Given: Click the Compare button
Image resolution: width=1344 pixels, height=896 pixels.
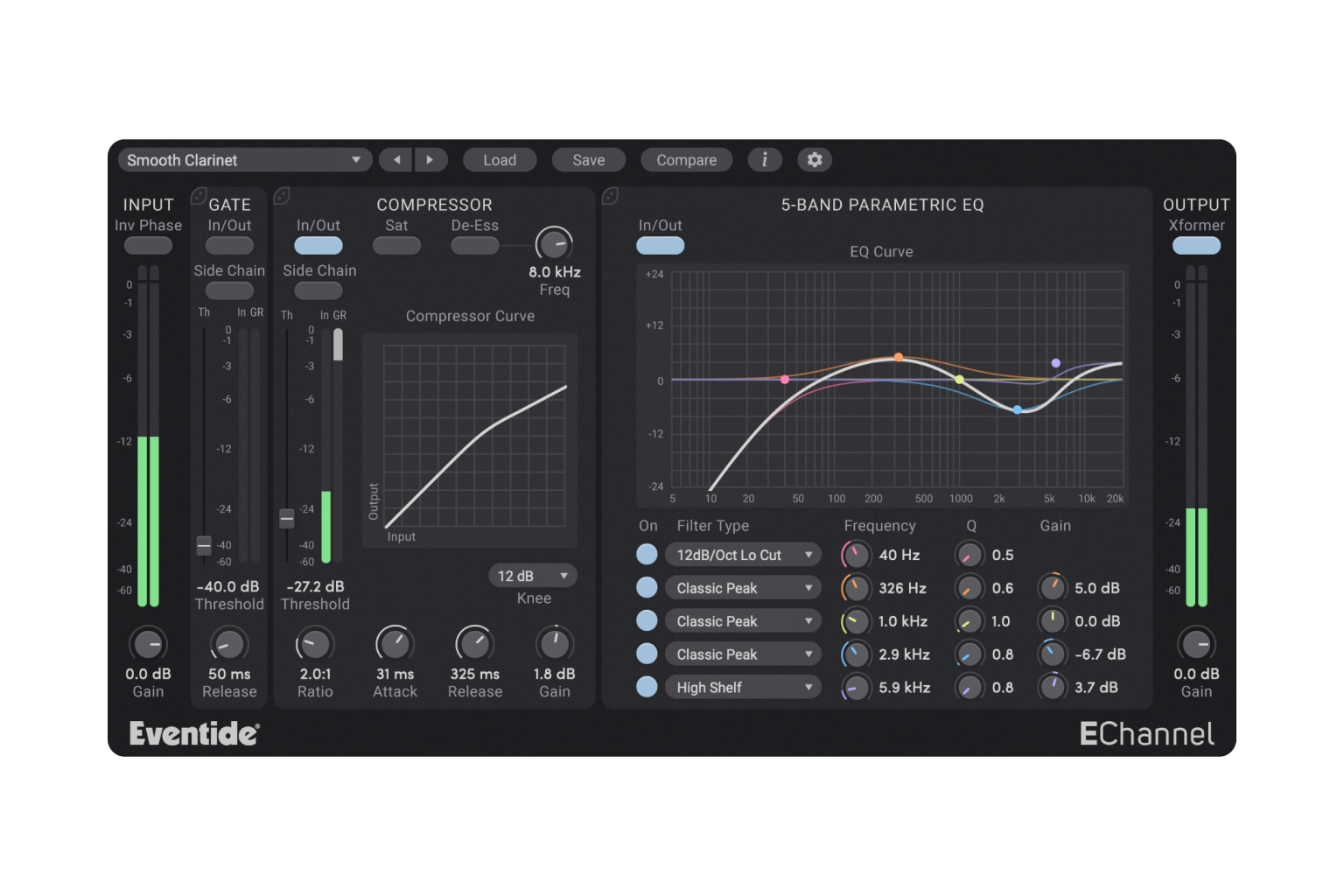Looking at the screenshot, I should pyautogui.click(x=686, y=159).
